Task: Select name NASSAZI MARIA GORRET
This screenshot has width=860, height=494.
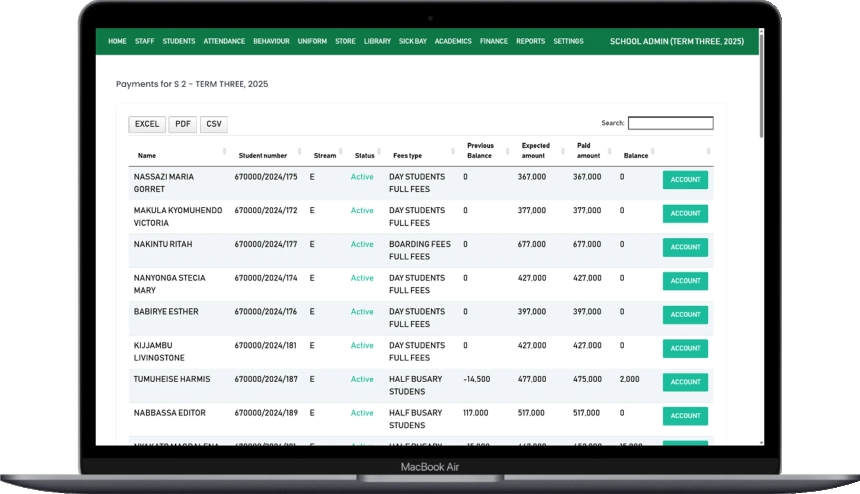Action: point(163,183)
